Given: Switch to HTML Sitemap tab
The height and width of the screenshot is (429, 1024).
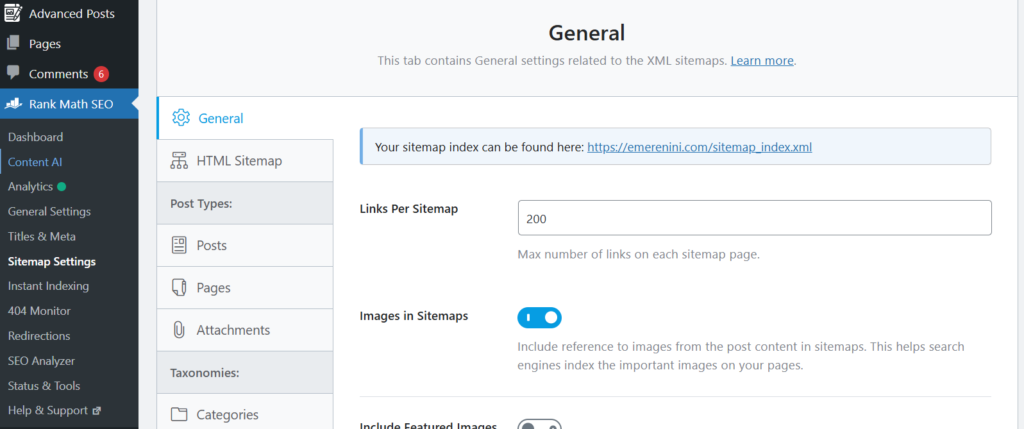Looking at the screenshot, I should click(x=245, y=161).
